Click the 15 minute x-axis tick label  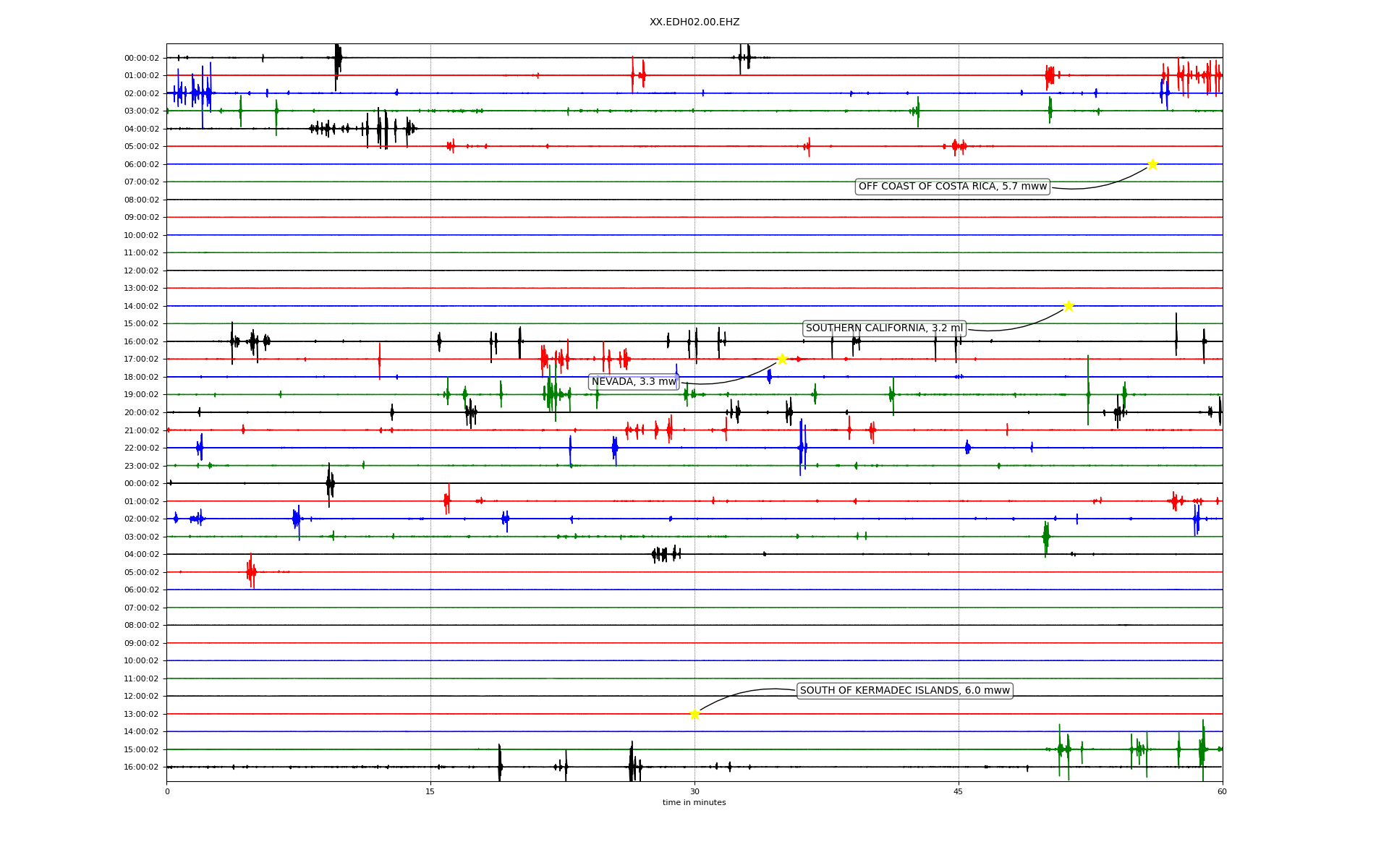pyautogui.click(x=430, y=791)
